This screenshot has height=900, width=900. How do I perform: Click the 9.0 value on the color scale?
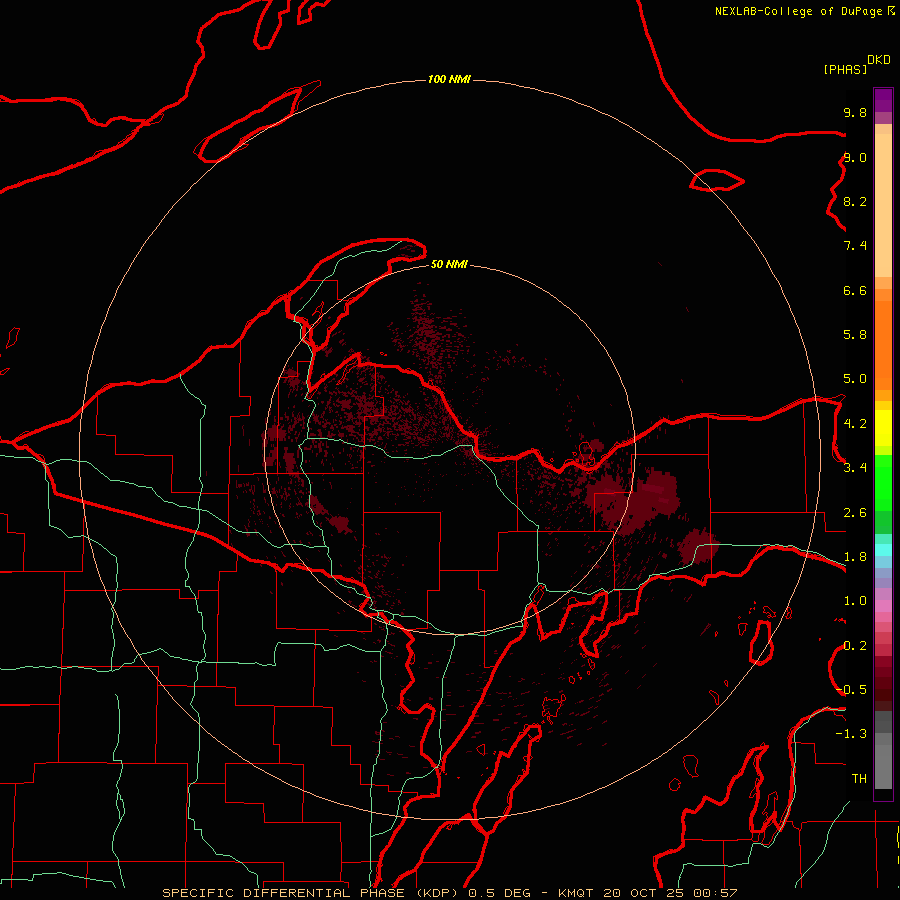point(855,157)
